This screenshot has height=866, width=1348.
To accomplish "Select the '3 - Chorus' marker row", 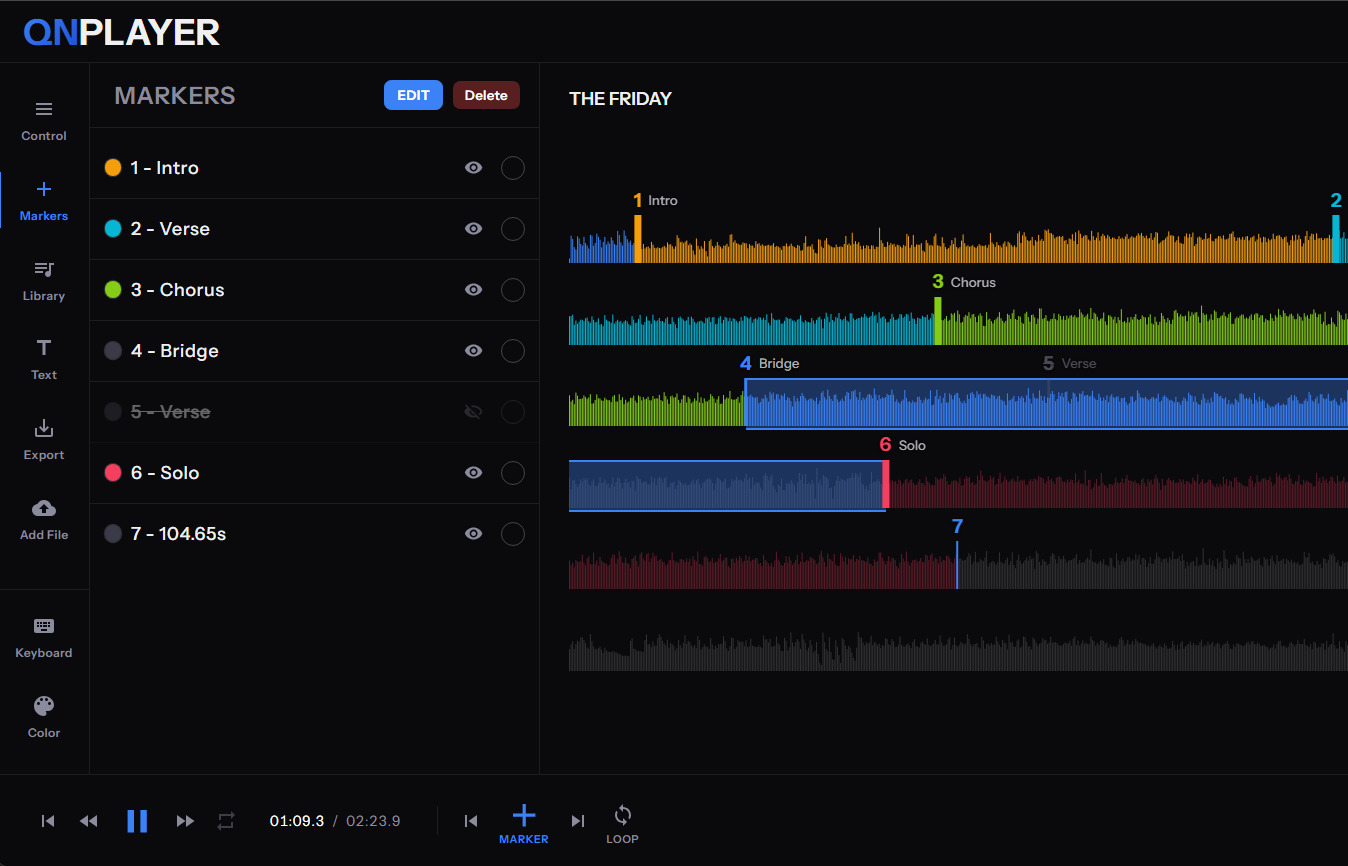I will point(314,290).
